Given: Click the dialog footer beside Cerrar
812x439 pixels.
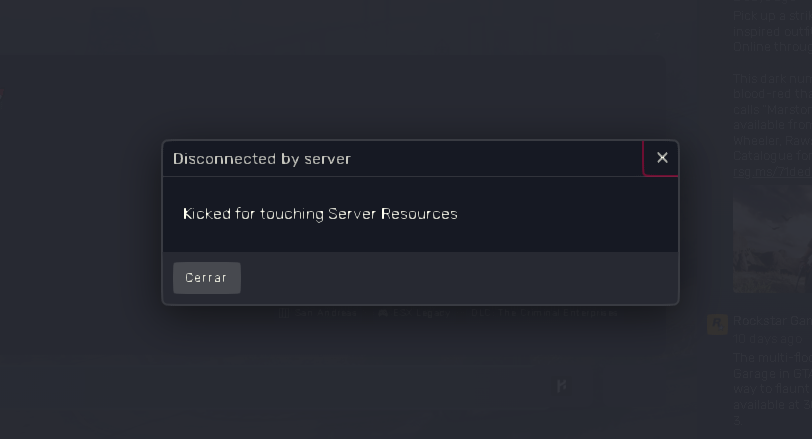Looking at the screenshot, I should (x=450, y=278).
